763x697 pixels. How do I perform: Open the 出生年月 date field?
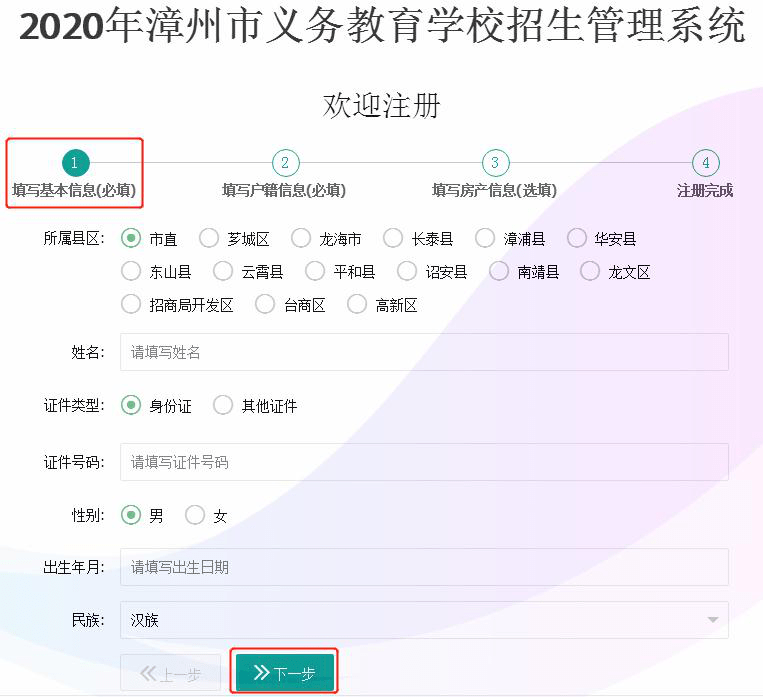[424, 567]
